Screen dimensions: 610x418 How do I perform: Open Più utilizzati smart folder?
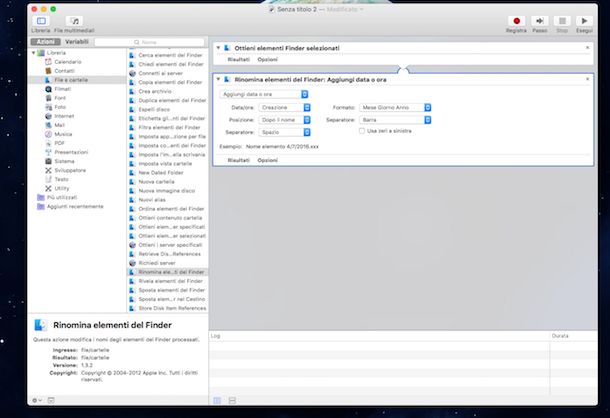62,197
